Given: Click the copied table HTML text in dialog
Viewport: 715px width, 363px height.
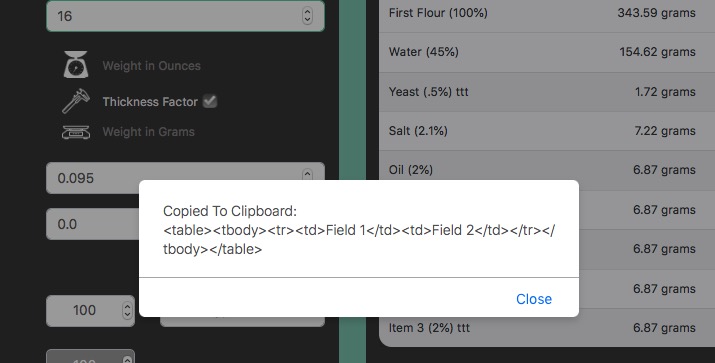Looking at the screenshot, I should 359,239.
